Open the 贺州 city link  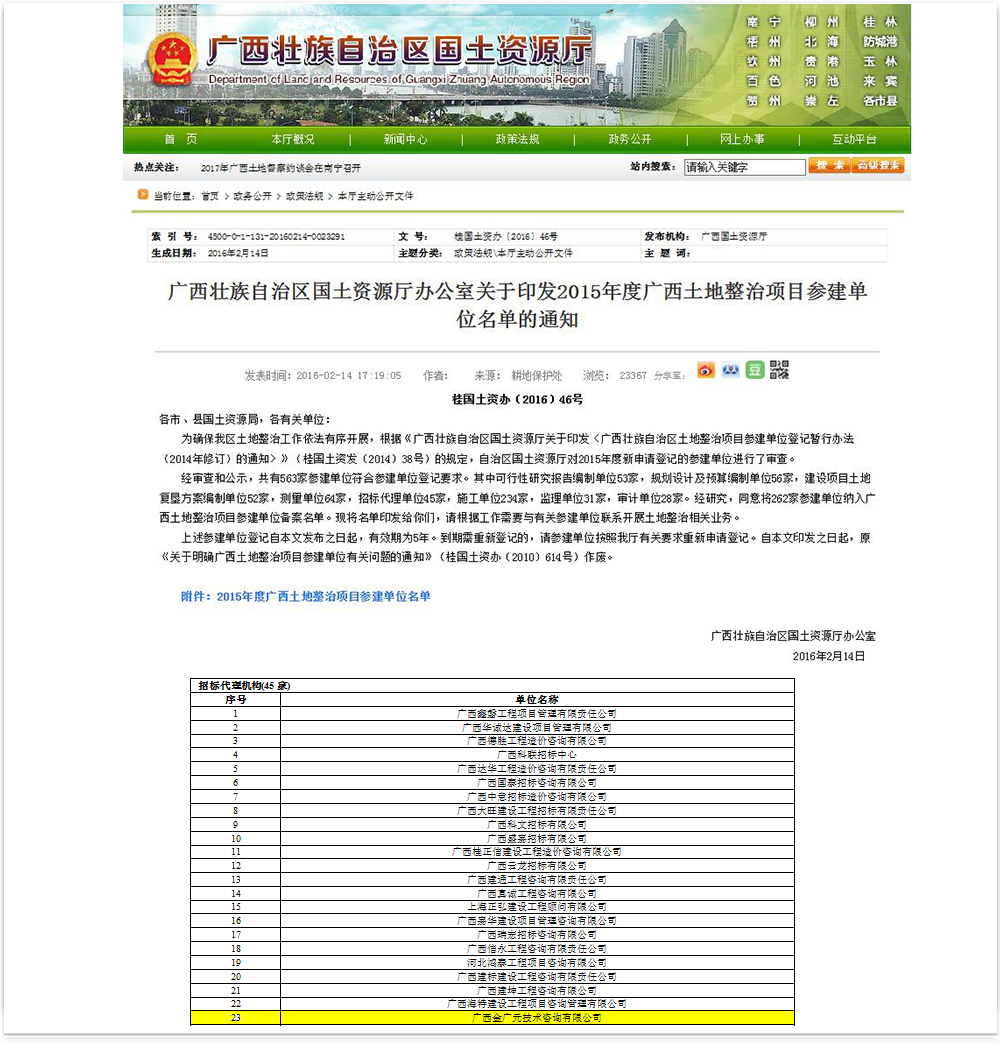point(764,101)
